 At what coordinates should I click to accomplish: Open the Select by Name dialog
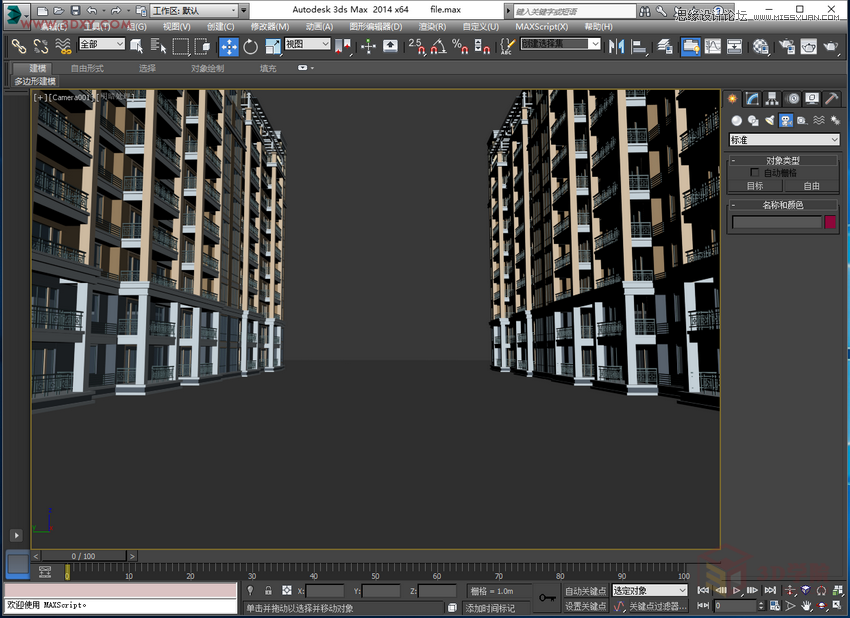point(157,47)
